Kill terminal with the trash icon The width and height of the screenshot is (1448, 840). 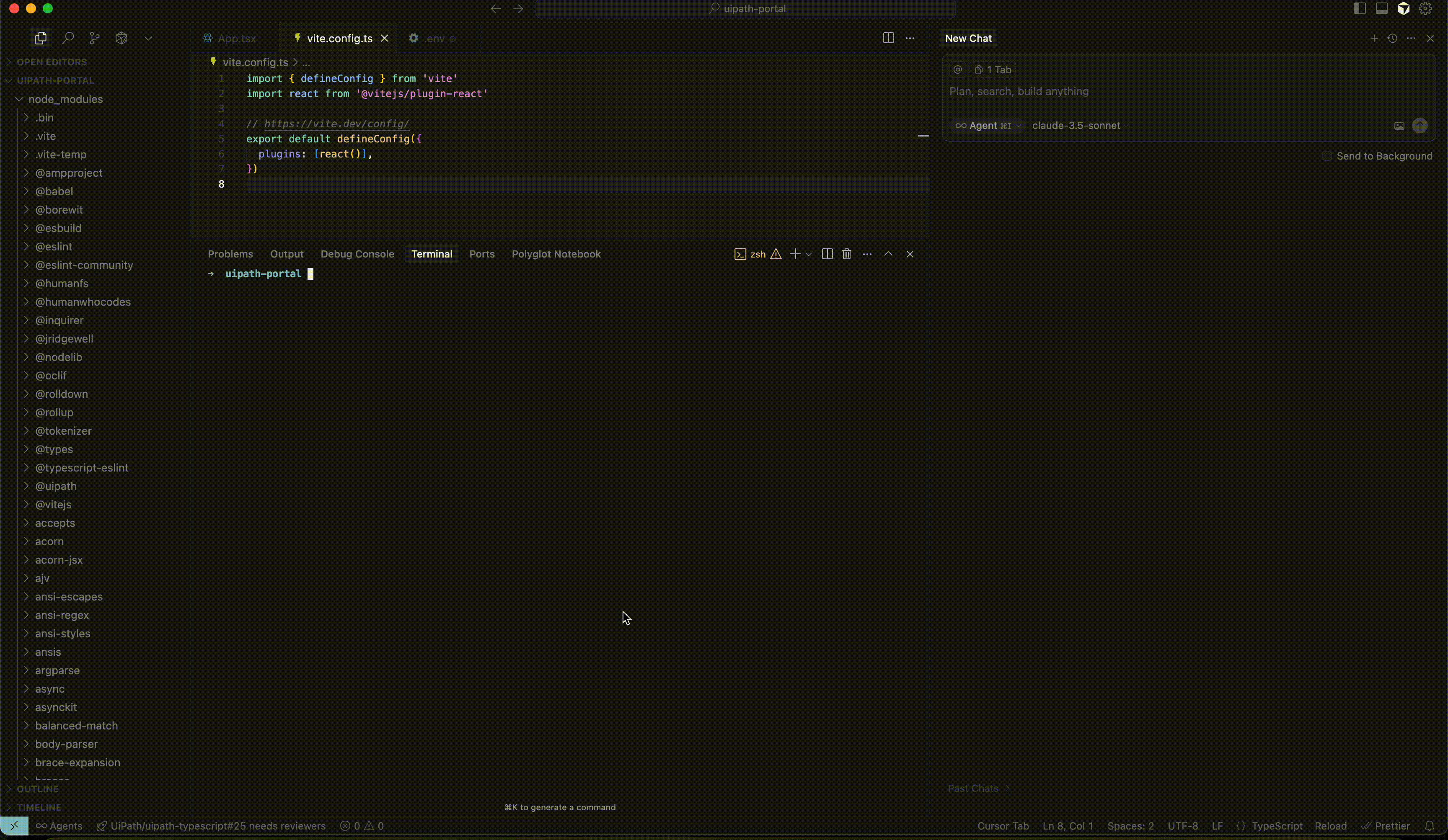coord(846,254)
